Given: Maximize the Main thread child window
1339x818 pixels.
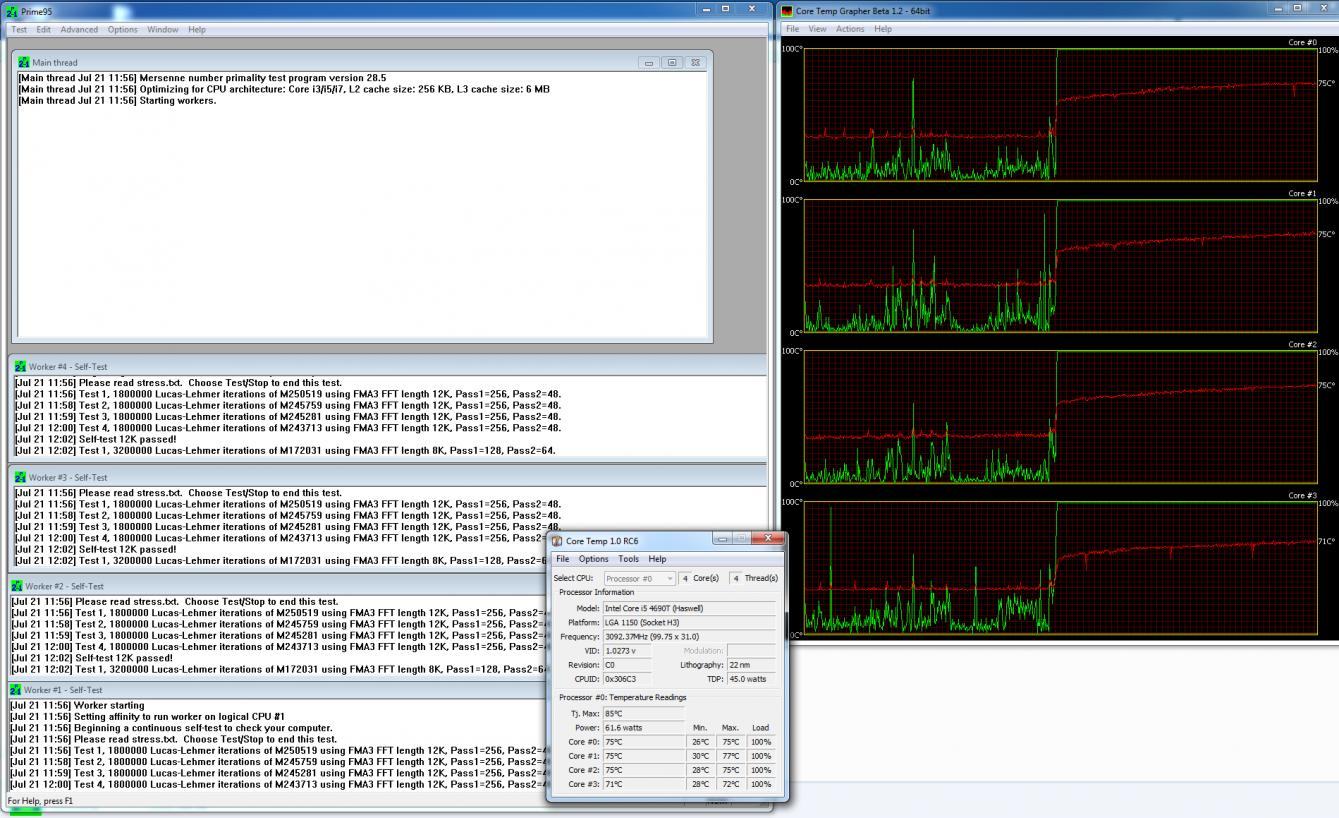Looking at the screenshot, I should (x=672, y=62).
